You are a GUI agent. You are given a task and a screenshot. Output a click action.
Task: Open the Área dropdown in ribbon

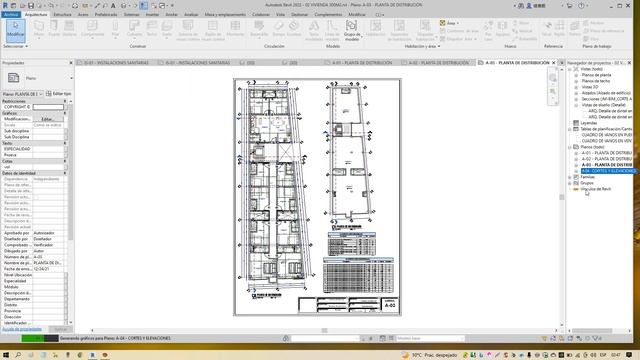click(x=449, y=23)
